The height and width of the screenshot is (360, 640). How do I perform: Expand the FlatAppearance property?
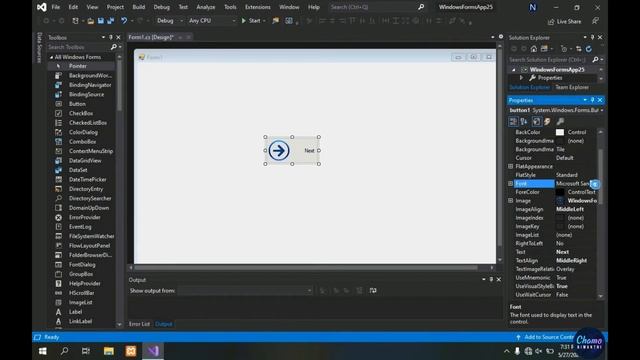tap(510, 167)
